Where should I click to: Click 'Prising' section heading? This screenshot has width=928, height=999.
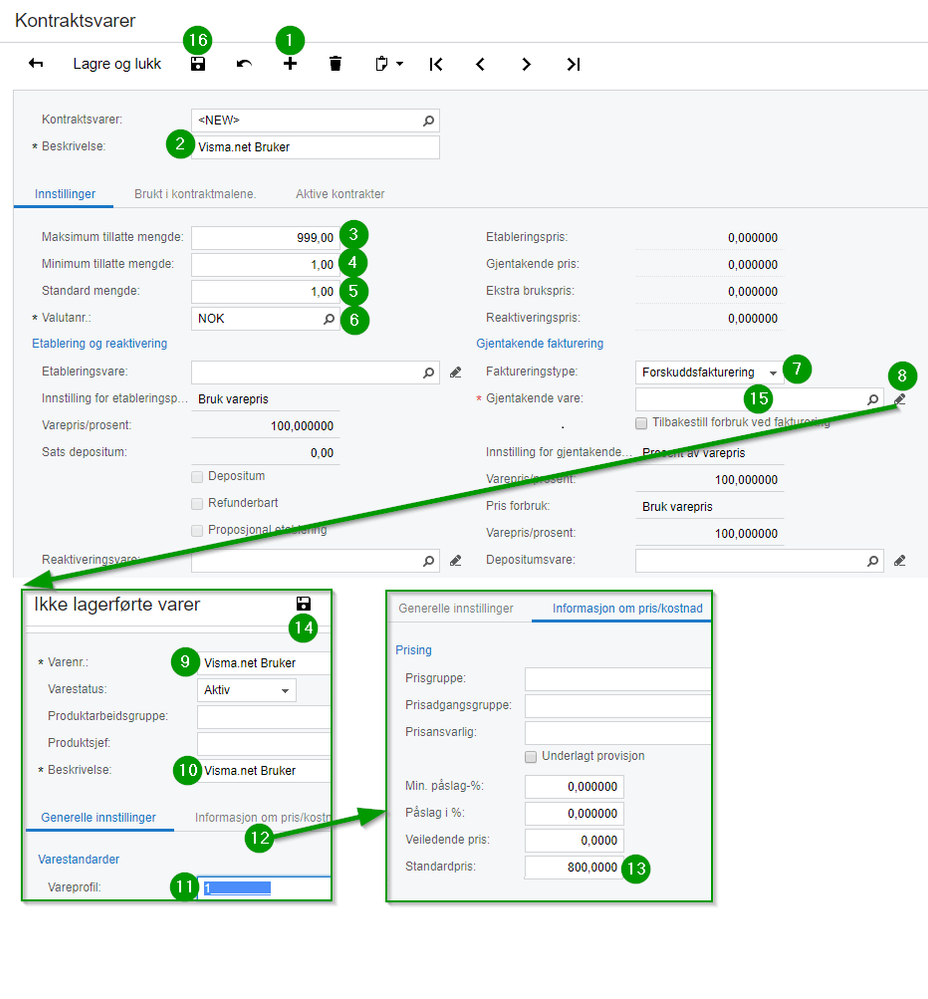413,650
